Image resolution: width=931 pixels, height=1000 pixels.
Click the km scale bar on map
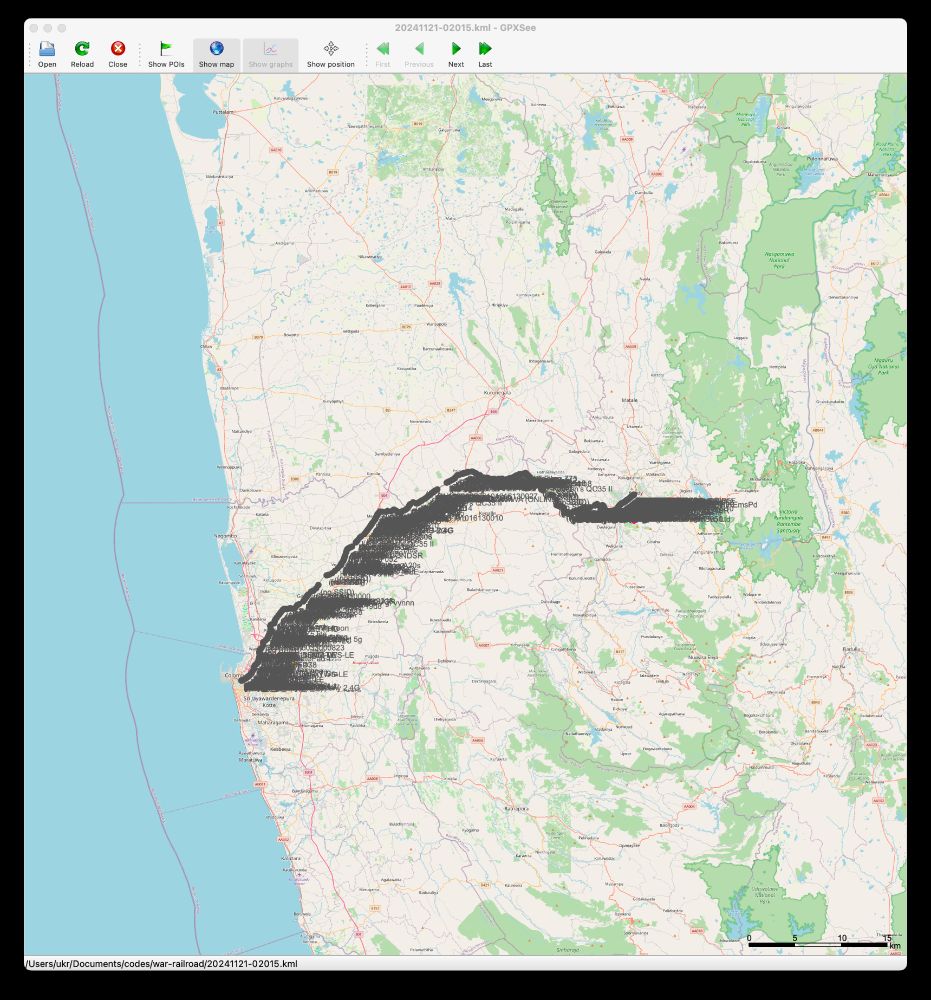817,942
